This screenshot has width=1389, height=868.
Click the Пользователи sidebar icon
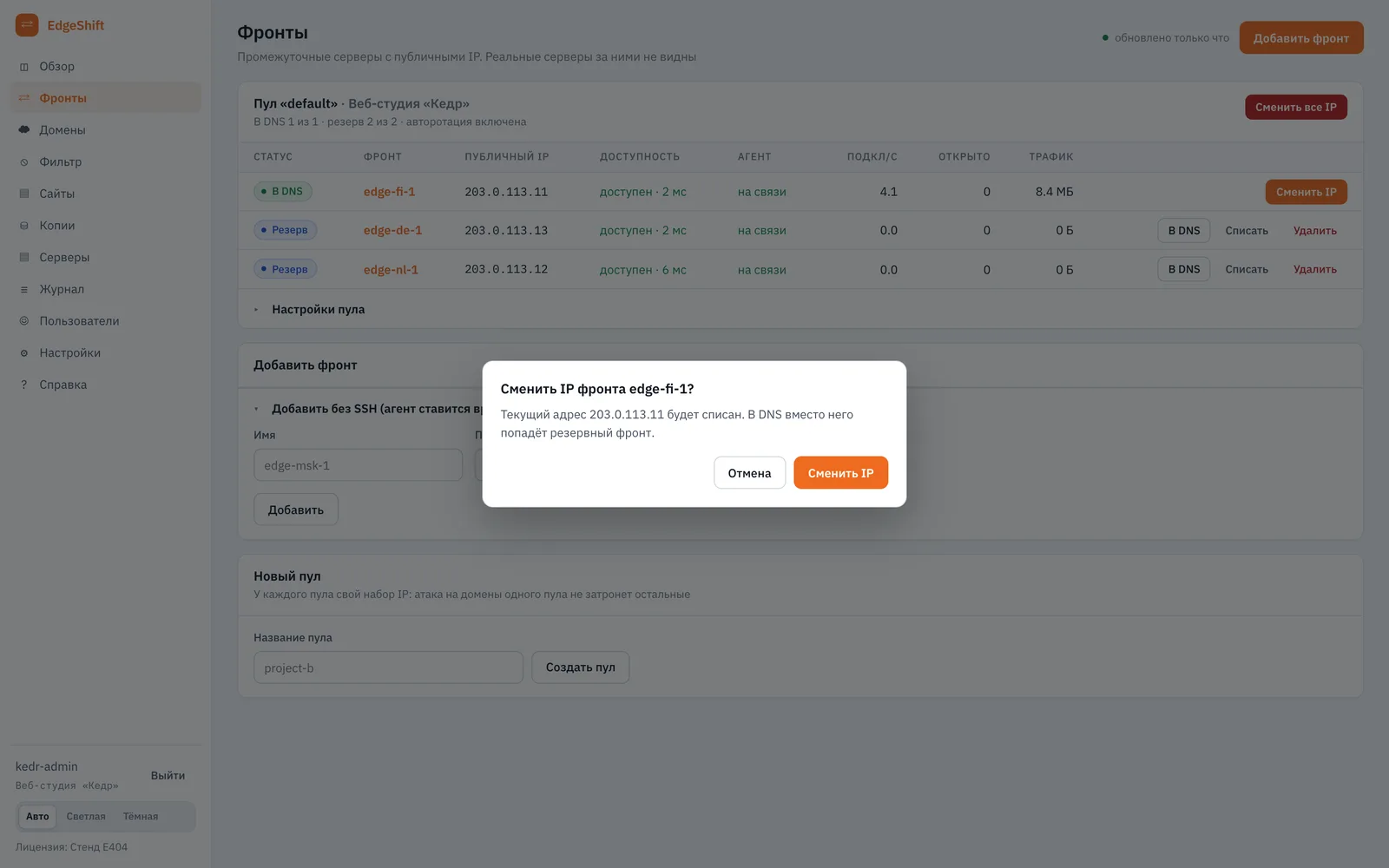click(24, 321)
